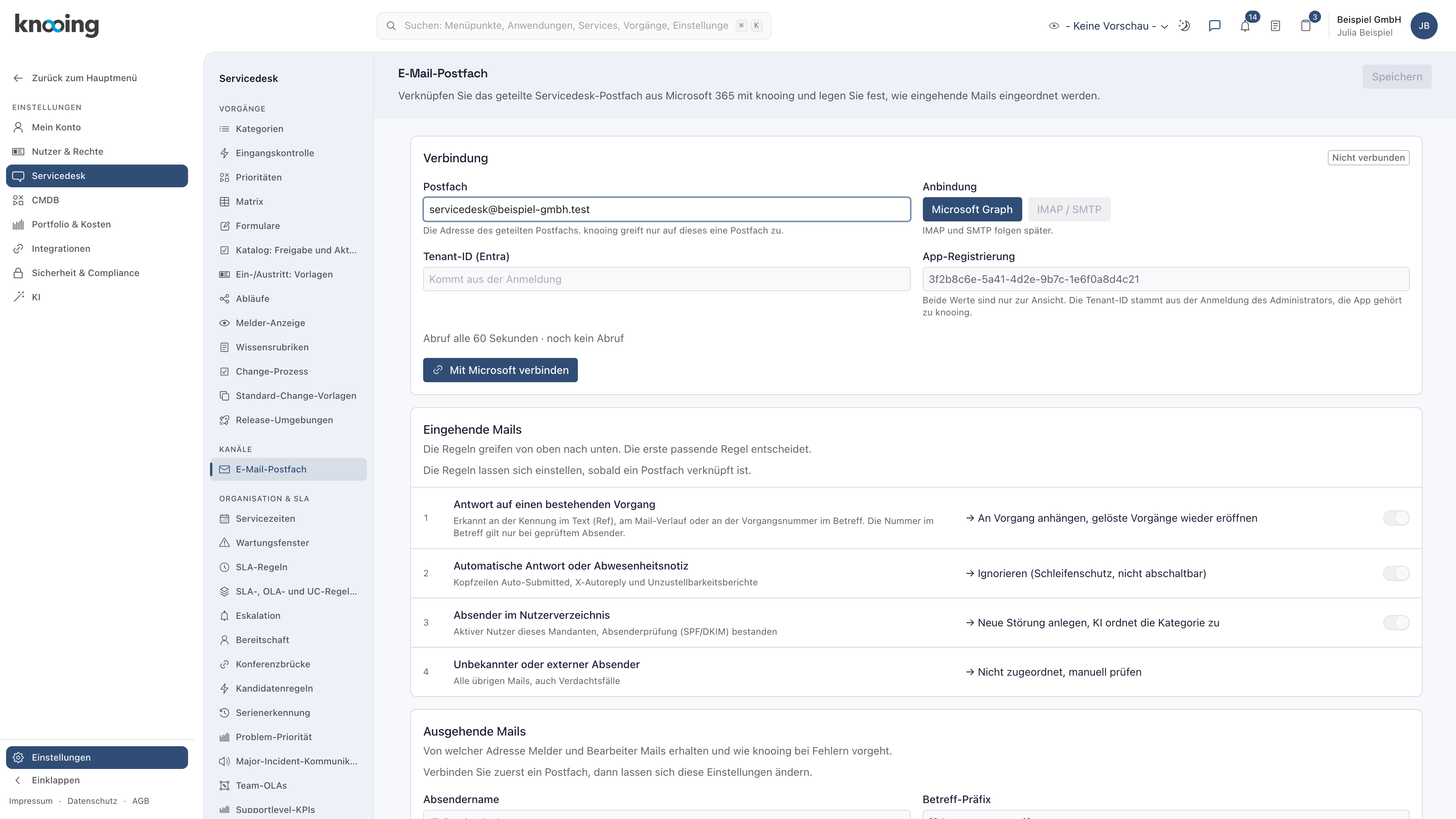Screen dimensions: 1456x819
Task: Click the 'Nicht verbunden' status badge
Action: [1368, 158]
